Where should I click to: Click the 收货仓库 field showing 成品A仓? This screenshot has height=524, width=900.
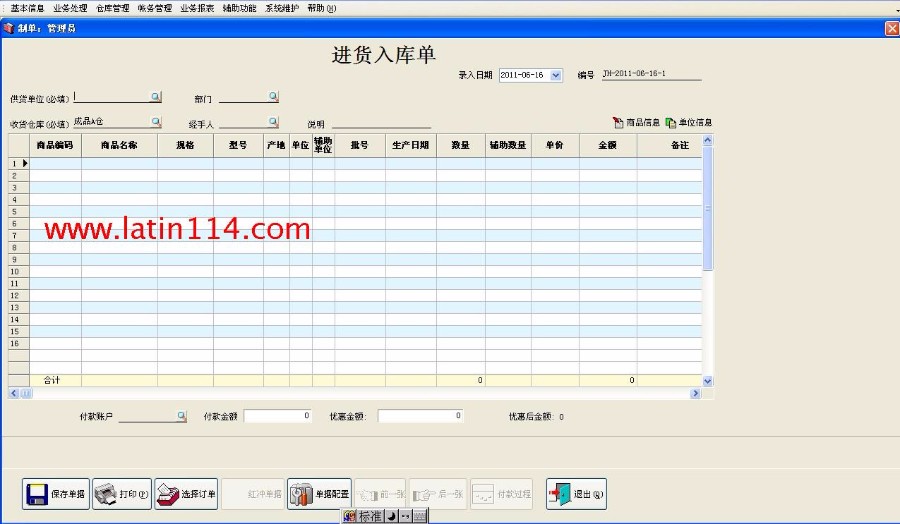111,122
